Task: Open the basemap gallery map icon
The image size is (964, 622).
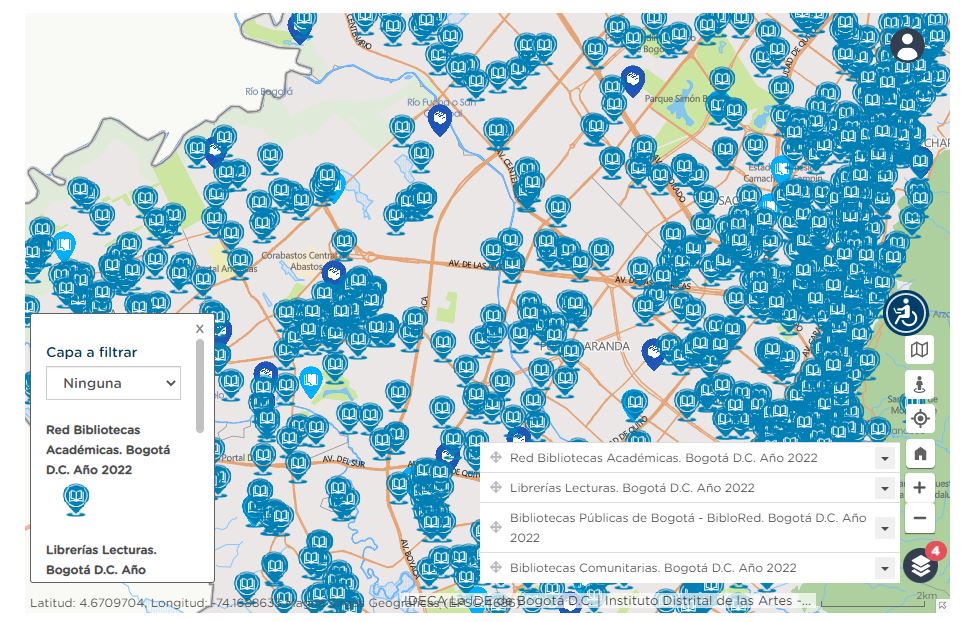Action: click(920, 350)
